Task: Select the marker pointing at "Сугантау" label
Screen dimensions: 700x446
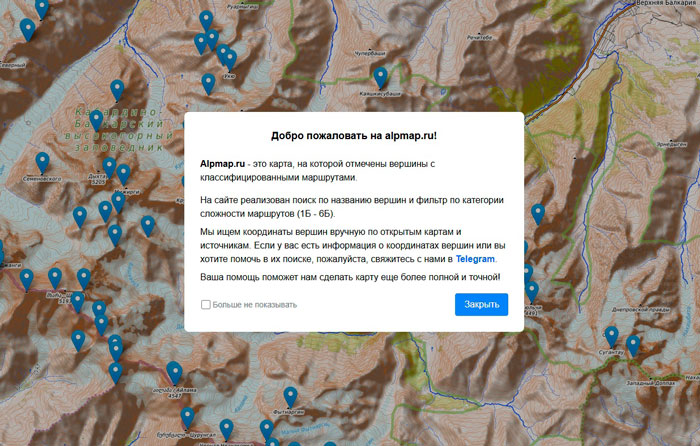Action: point(612,337)
